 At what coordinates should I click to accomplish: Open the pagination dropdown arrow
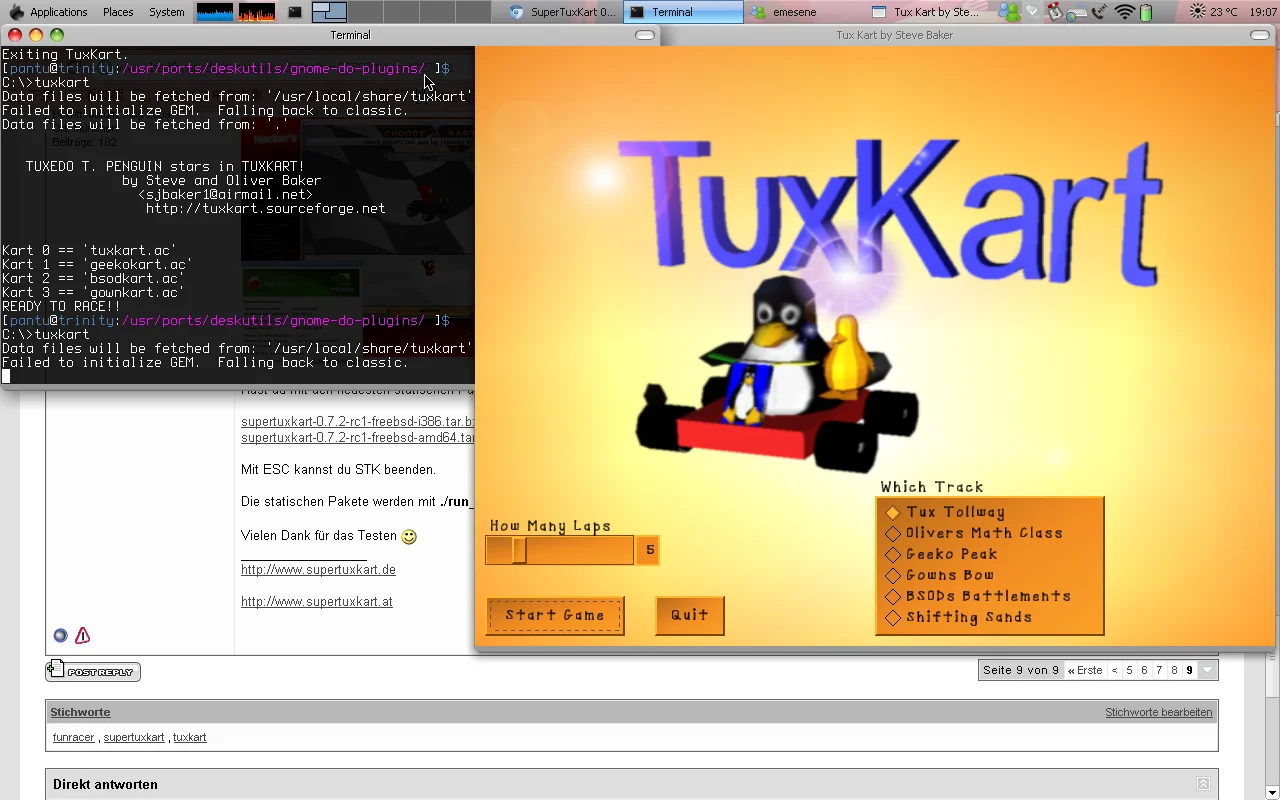pyautogui.click(x=1208, y=670)
